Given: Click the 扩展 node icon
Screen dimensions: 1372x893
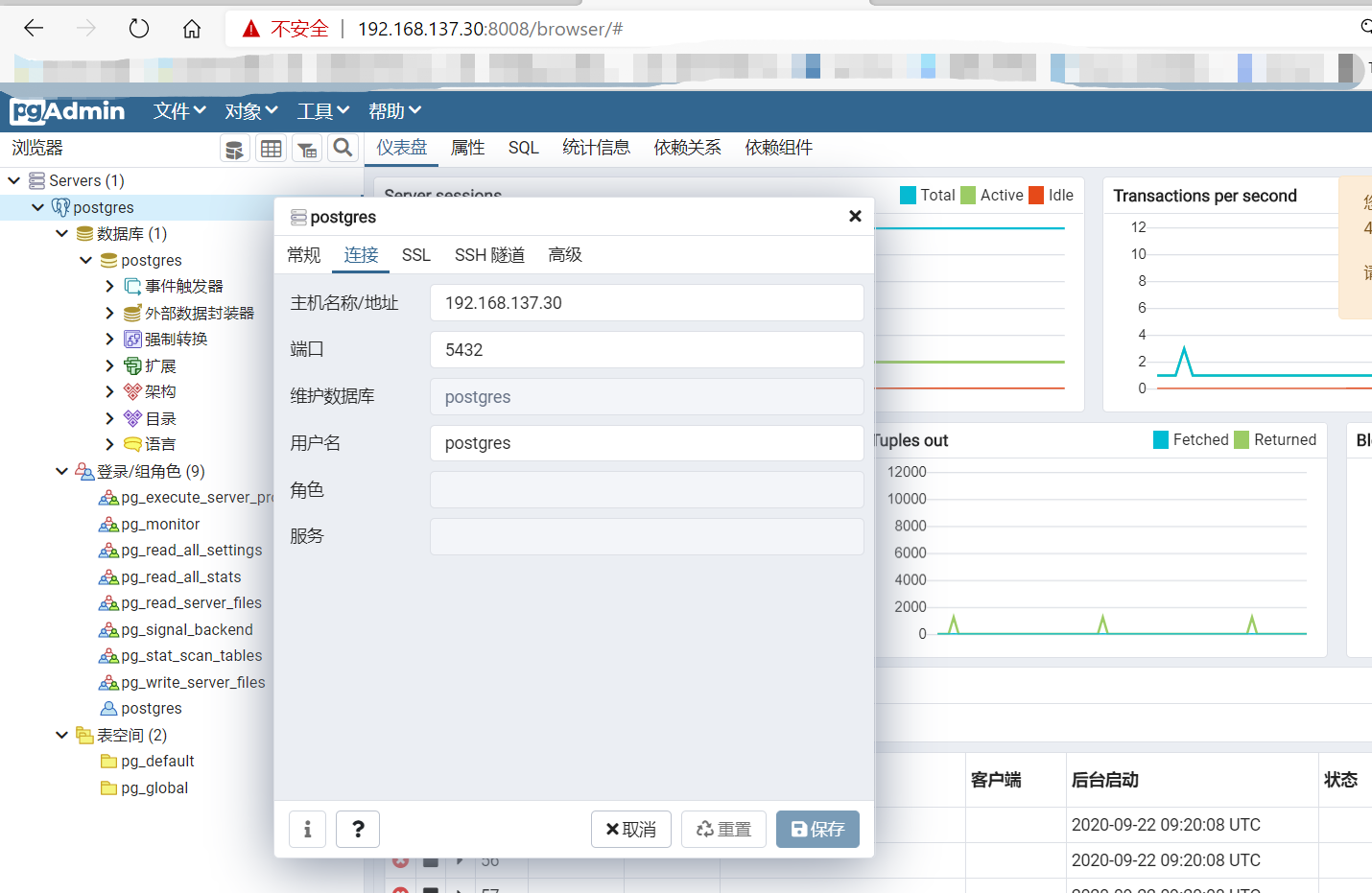Looking at the screenshot, I should pos(132,365).
